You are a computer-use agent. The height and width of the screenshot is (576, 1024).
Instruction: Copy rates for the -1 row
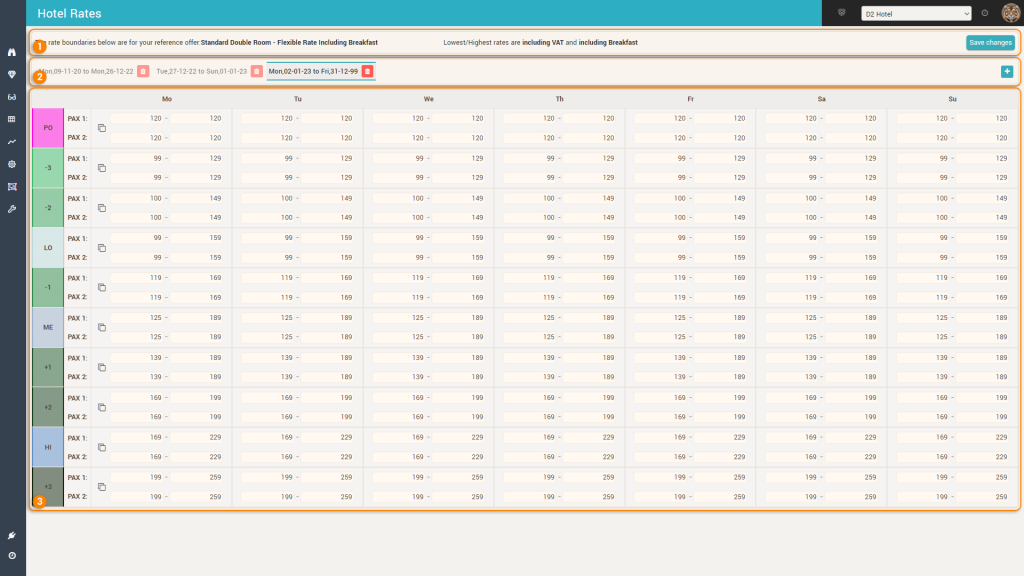pyautogui.click(x=102, y=287)
